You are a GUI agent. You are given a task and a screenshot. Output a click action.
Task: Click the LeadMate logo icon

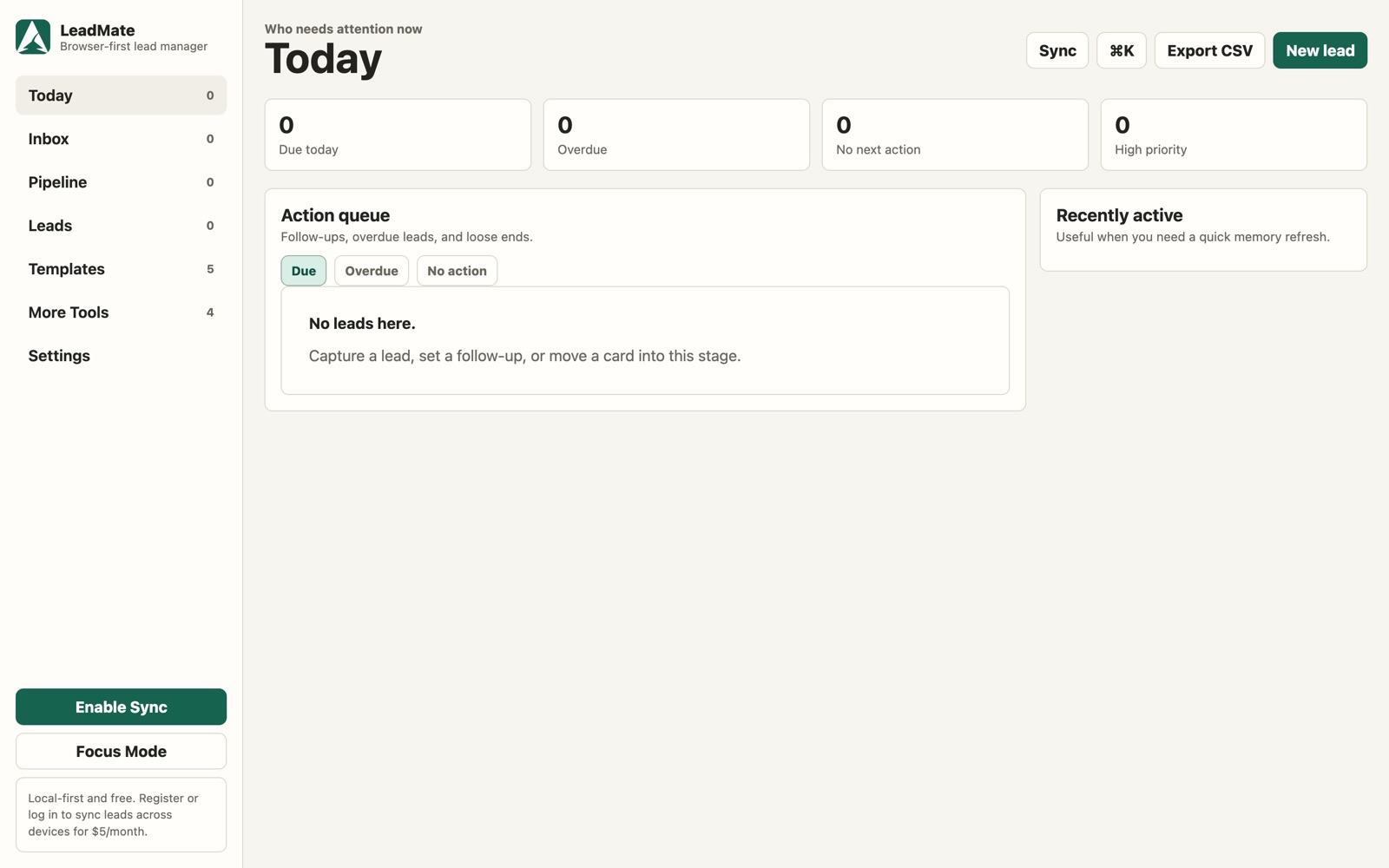click(x=33, y=37)
